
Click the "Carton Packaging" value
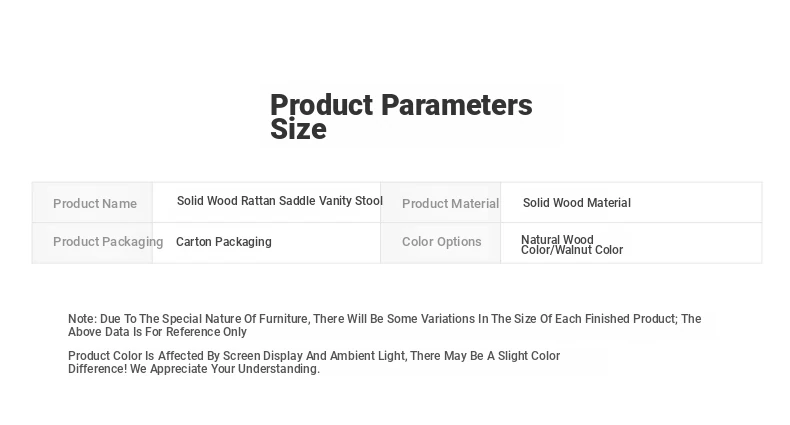(x=223, y=242)
